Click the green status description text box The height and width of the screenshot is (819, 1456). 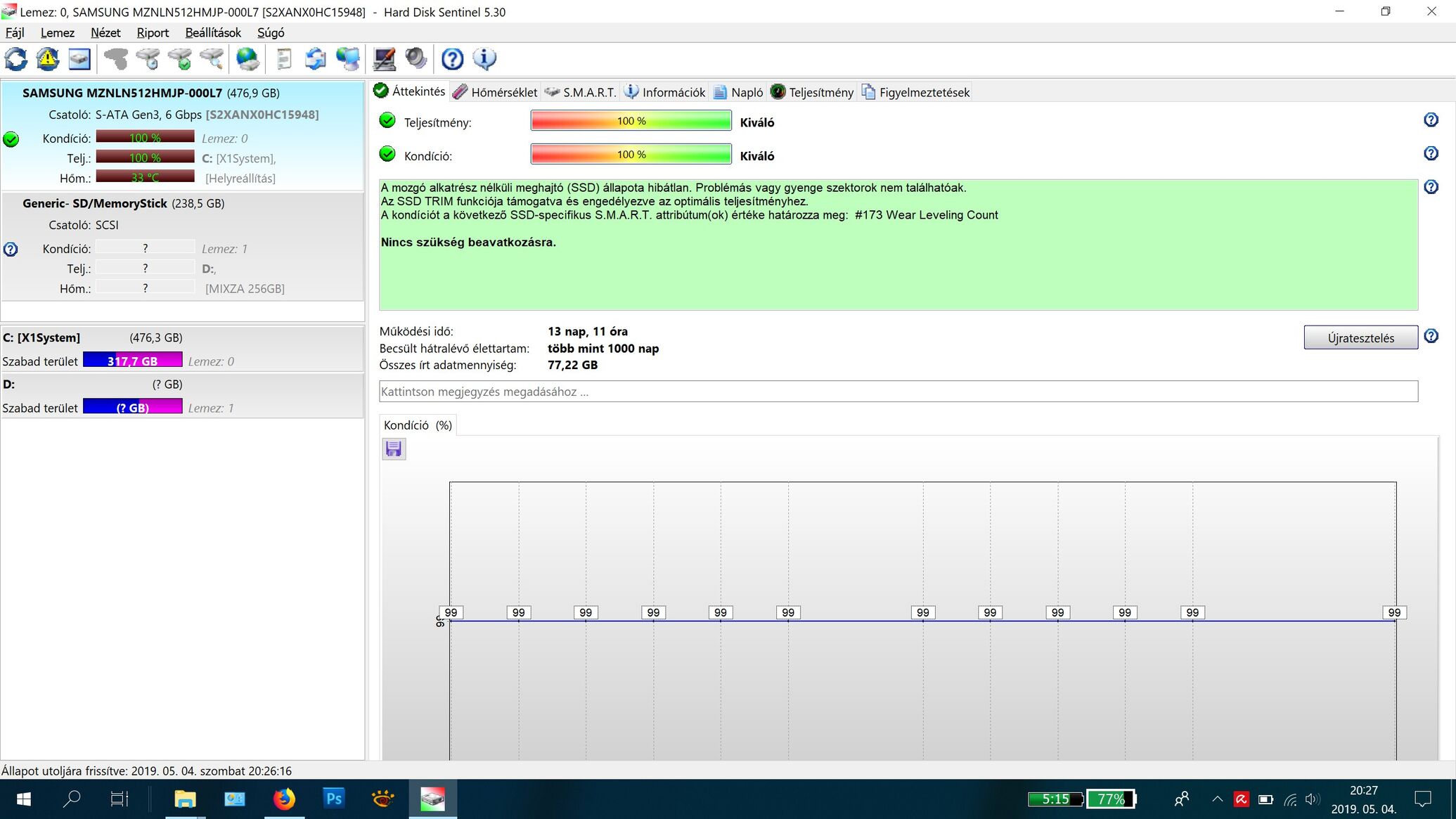pos(898,245)
